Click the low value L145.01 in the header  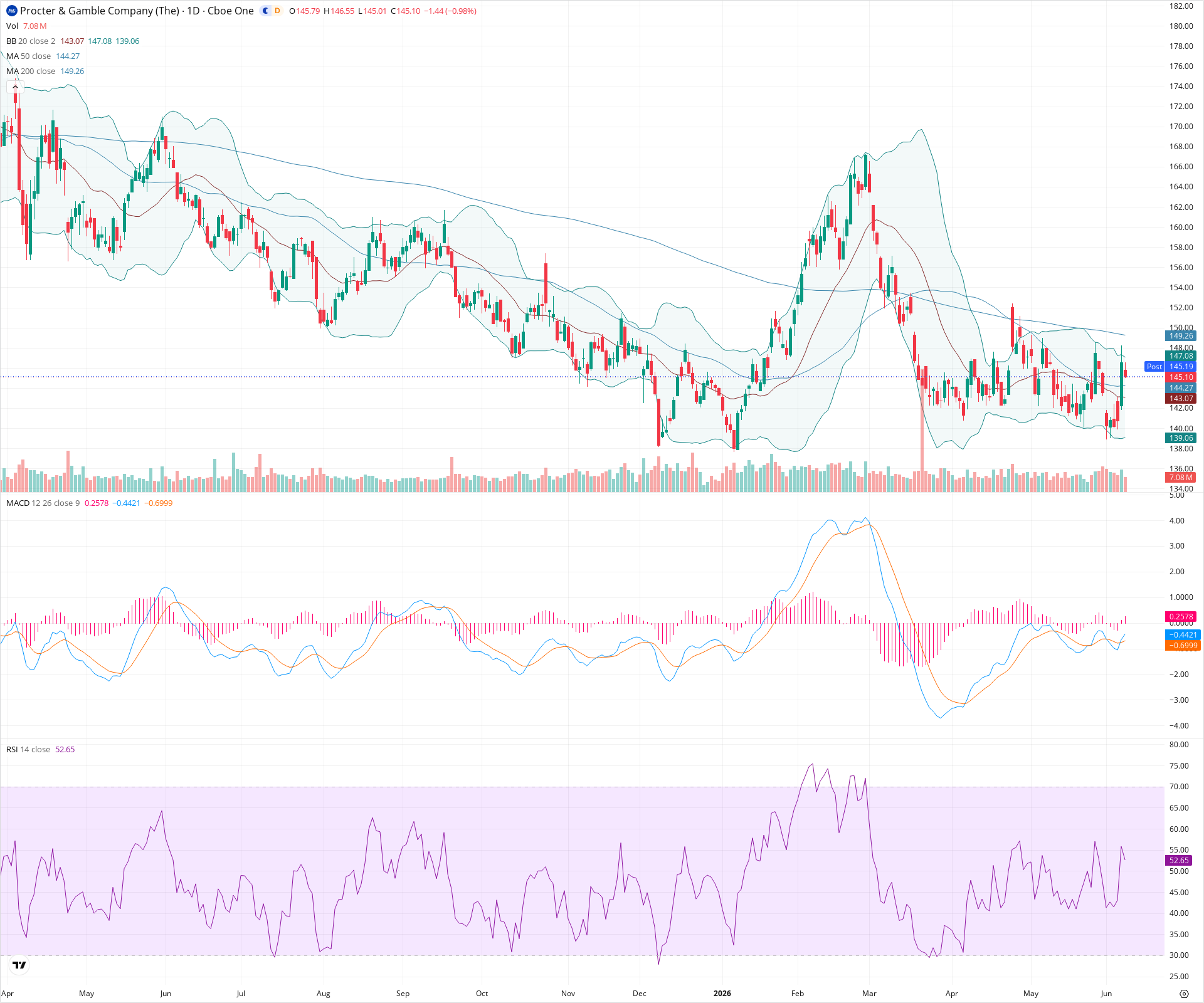point(372,11)
